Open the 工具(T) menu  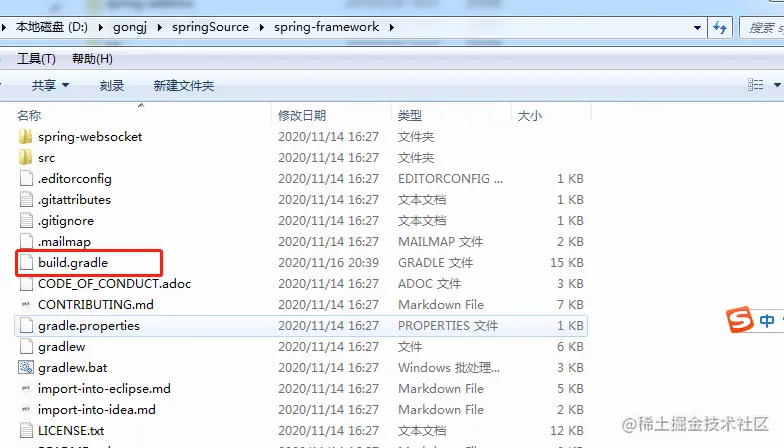click(x=36, y=59)
